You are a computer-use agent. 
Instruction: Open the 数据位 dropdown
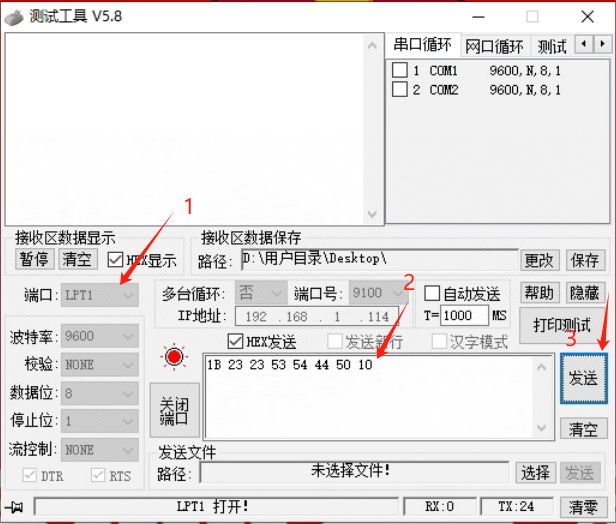click(100, 393)
